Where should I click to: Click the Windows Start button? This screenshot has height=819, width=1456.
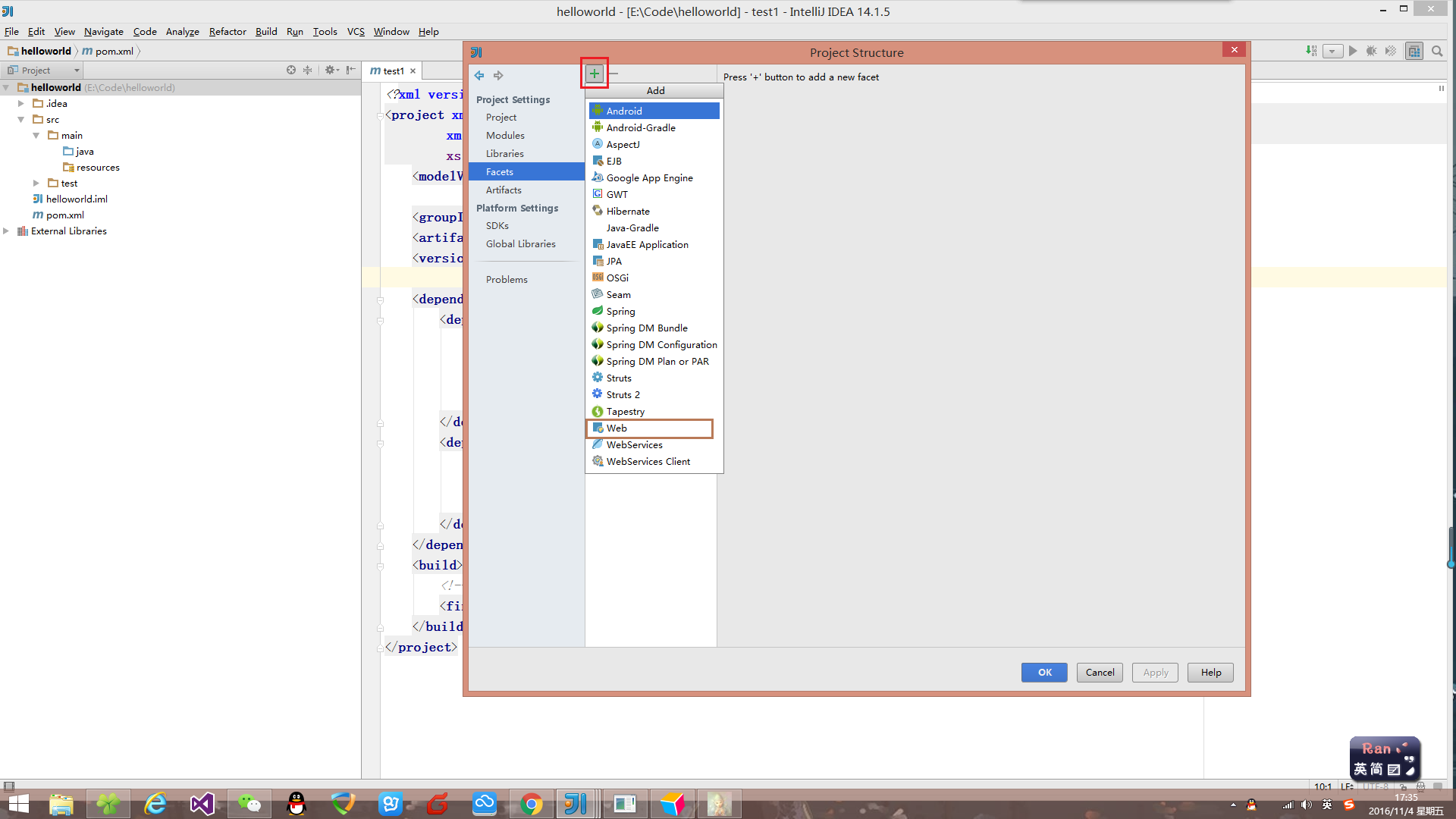click(18, 804)
